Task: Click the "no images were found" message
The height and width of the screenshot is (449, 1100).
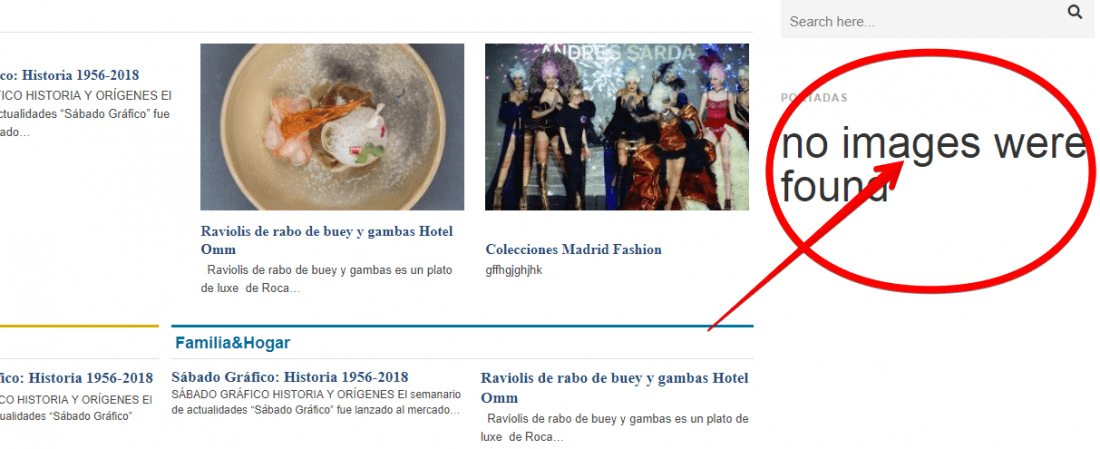Action: tap(933, 165)
